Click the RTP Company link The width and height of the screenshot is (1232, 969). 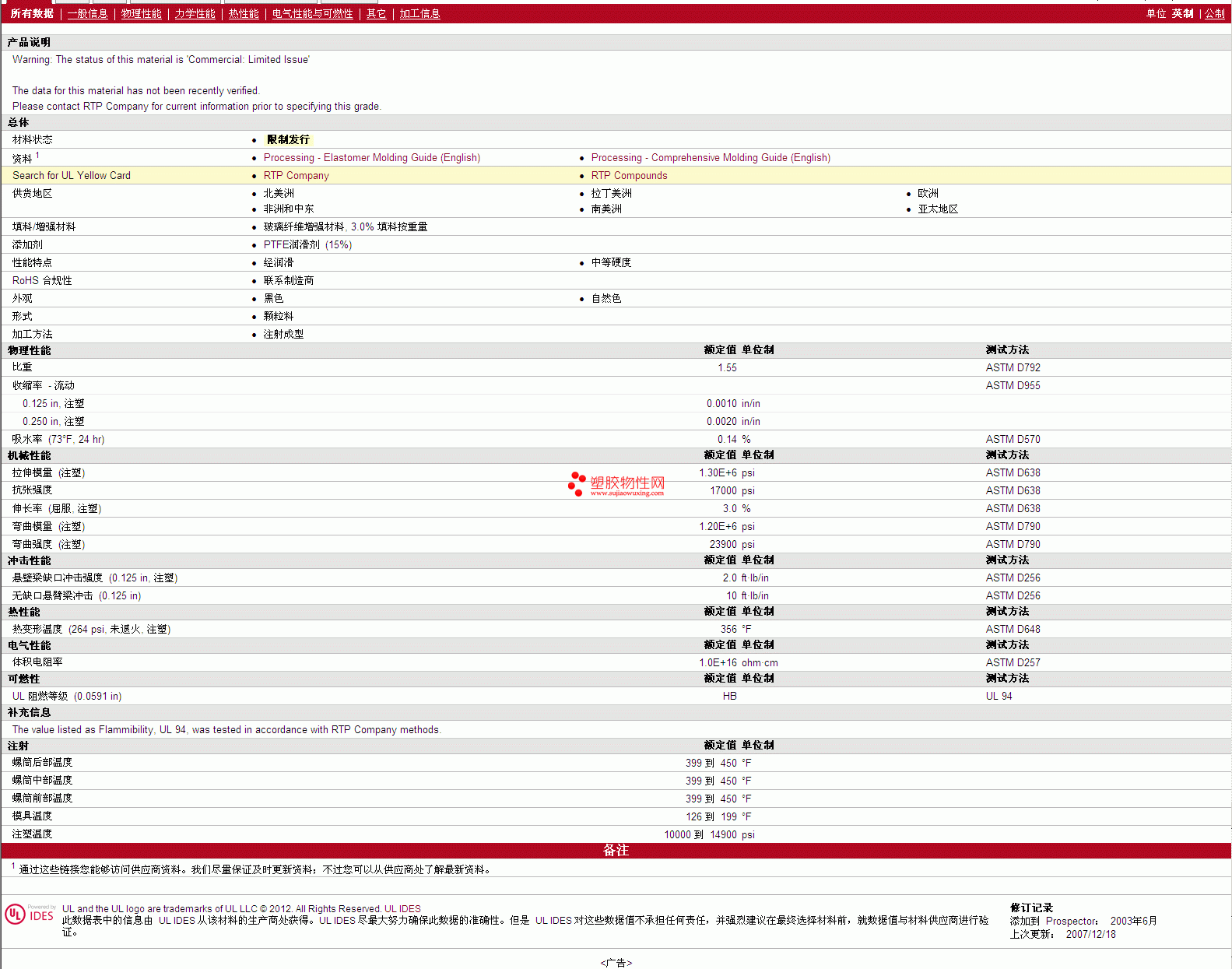pos(296,175)
